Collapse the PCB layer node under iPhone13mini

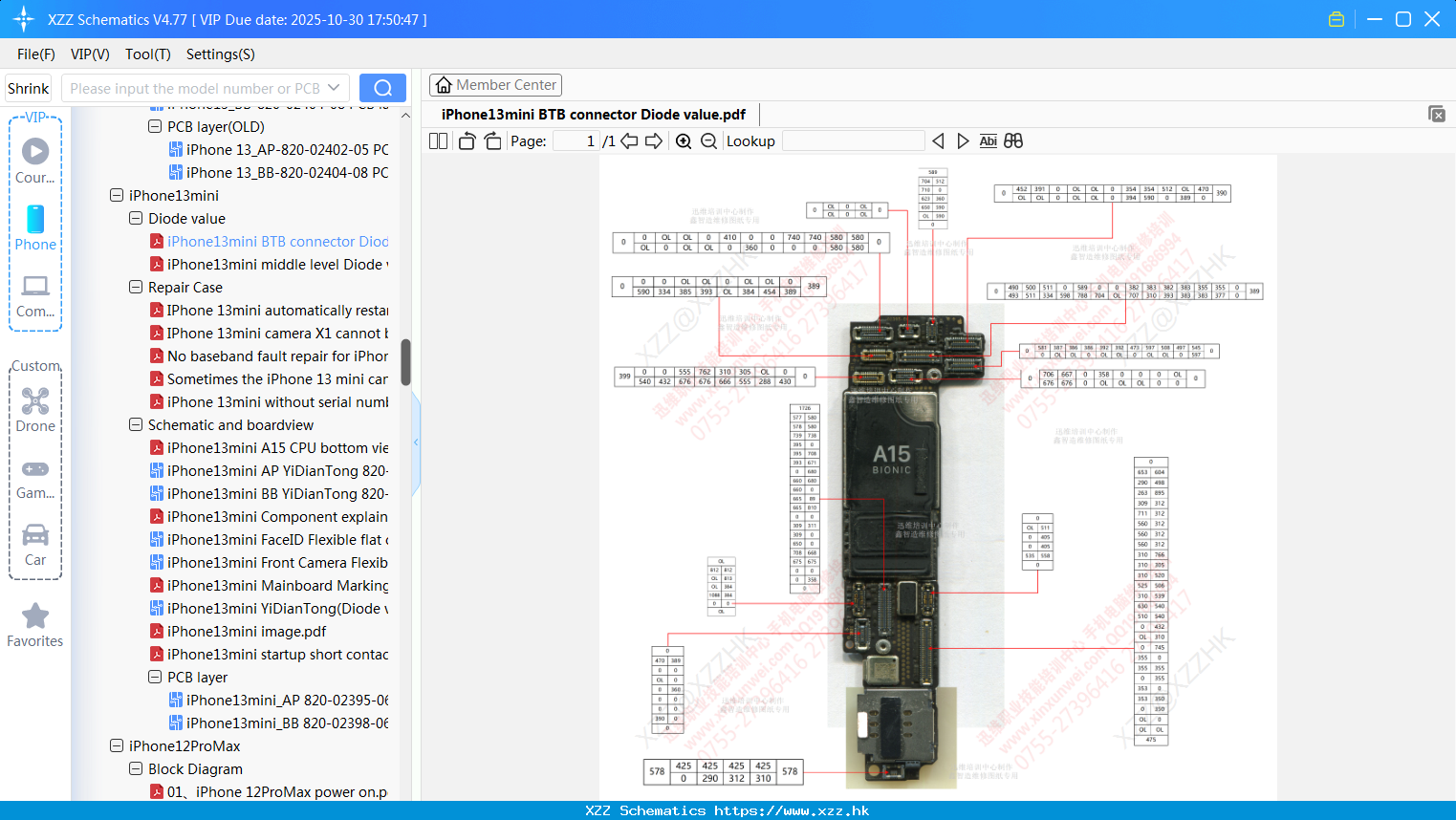coord(155,677)
